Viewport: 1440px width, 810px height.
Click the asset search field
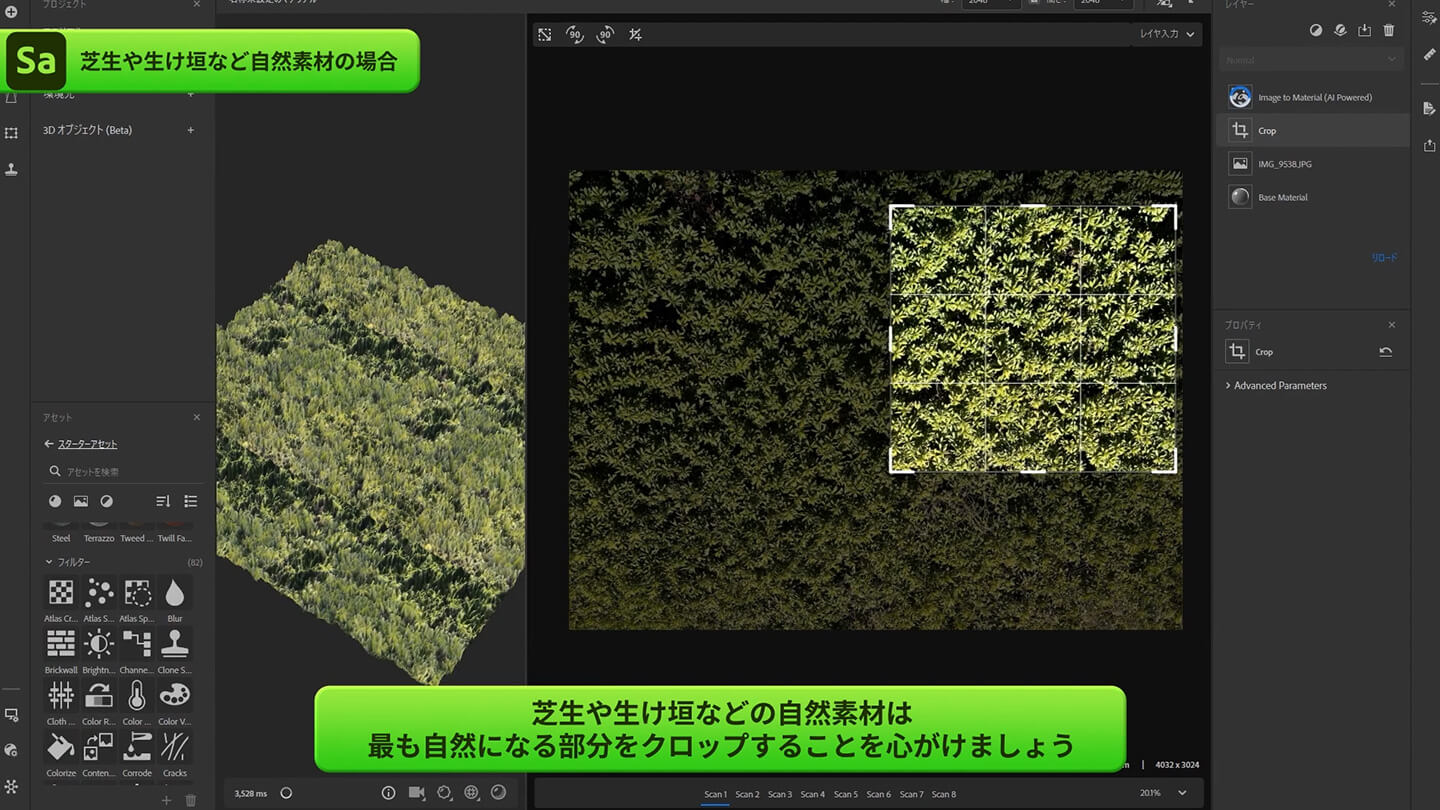click(124, 471)
